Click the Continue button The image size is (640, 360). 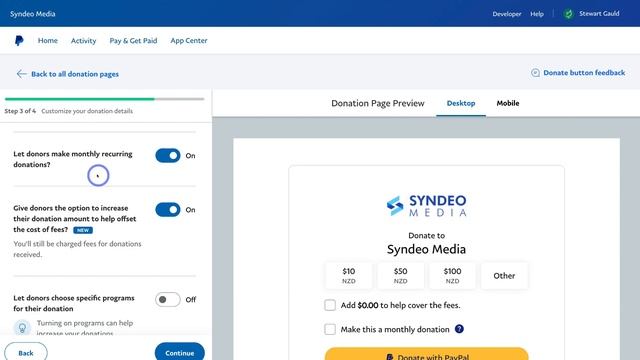(x=180, y=352)
